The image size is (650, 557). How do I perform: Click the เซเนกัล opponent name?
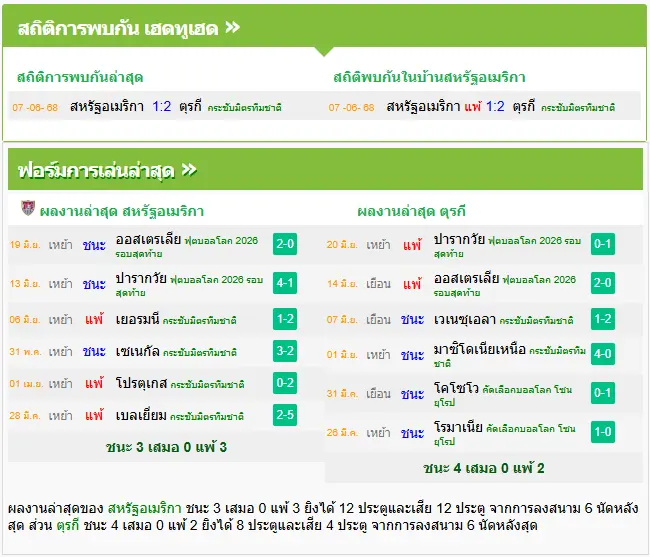[x=138, y=351]
